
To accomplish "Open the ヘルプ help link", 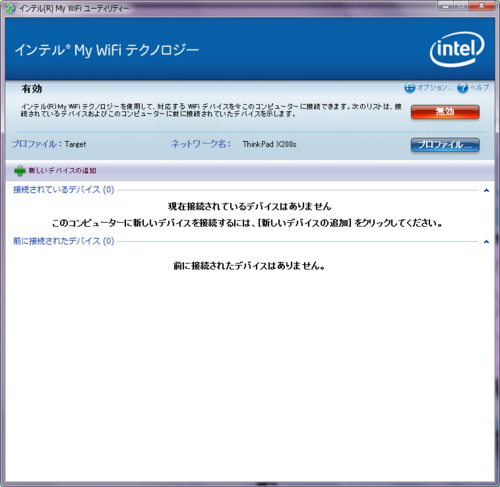I will point(479,87).
